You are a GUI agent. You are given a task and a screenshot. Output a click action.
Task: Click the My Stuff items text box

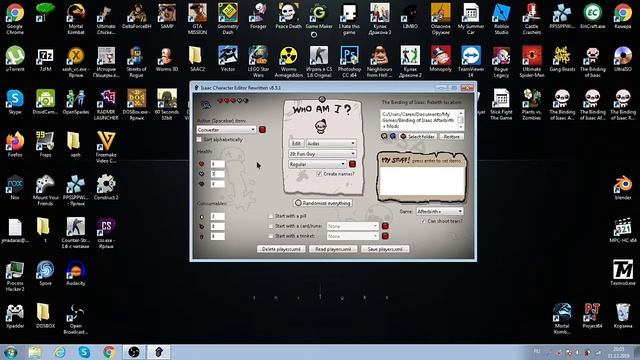[x=422, y=182]
